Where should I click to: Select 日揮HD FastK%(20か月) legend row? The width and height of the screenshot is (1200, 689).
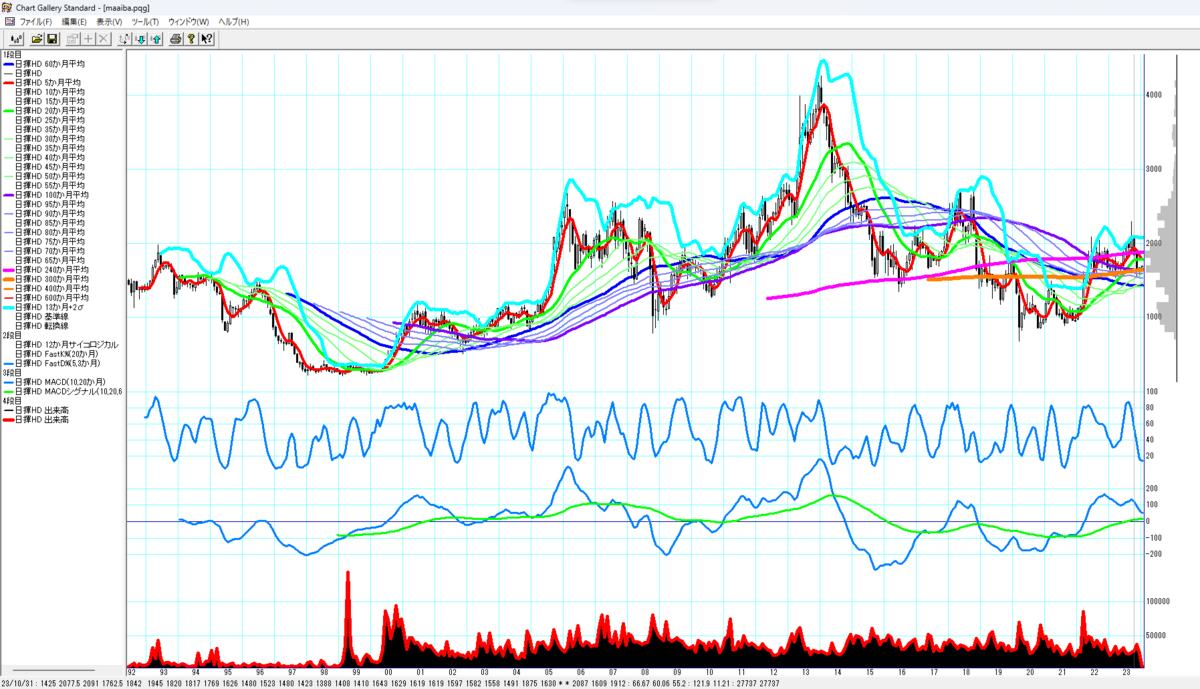55,354
